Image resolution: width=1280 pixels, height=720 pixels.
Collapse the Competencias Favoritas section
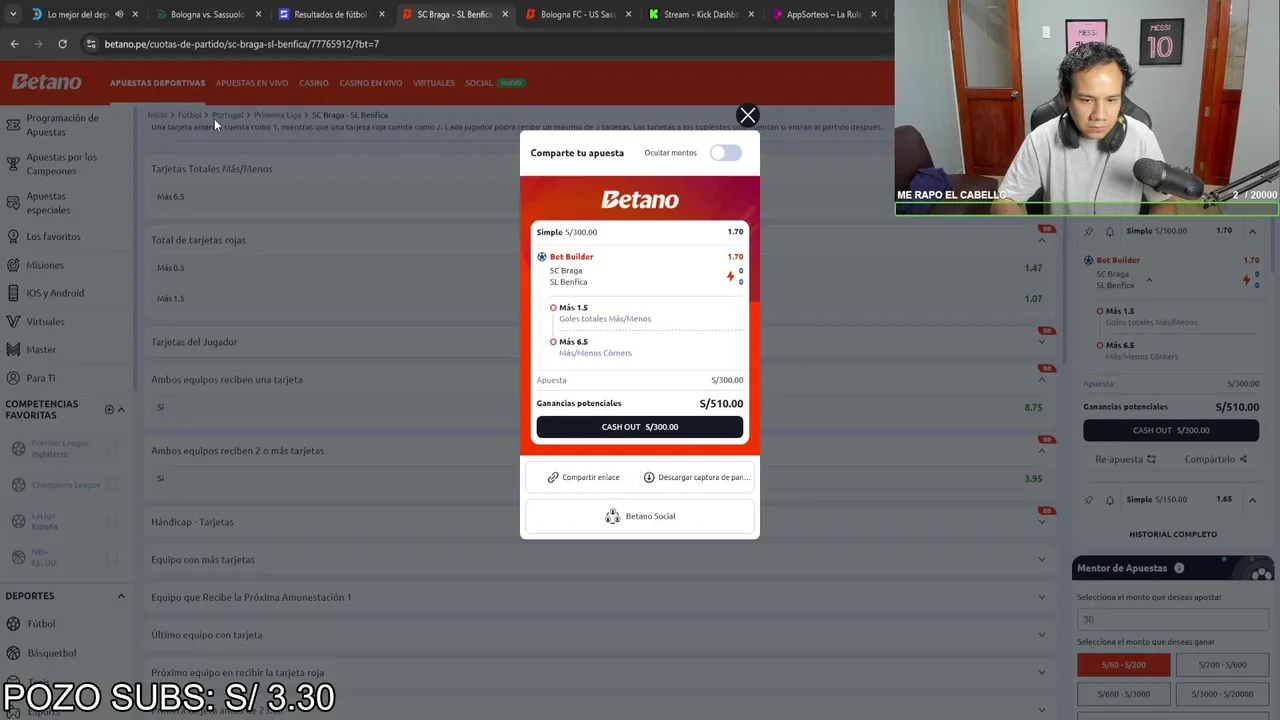point(121,409)
